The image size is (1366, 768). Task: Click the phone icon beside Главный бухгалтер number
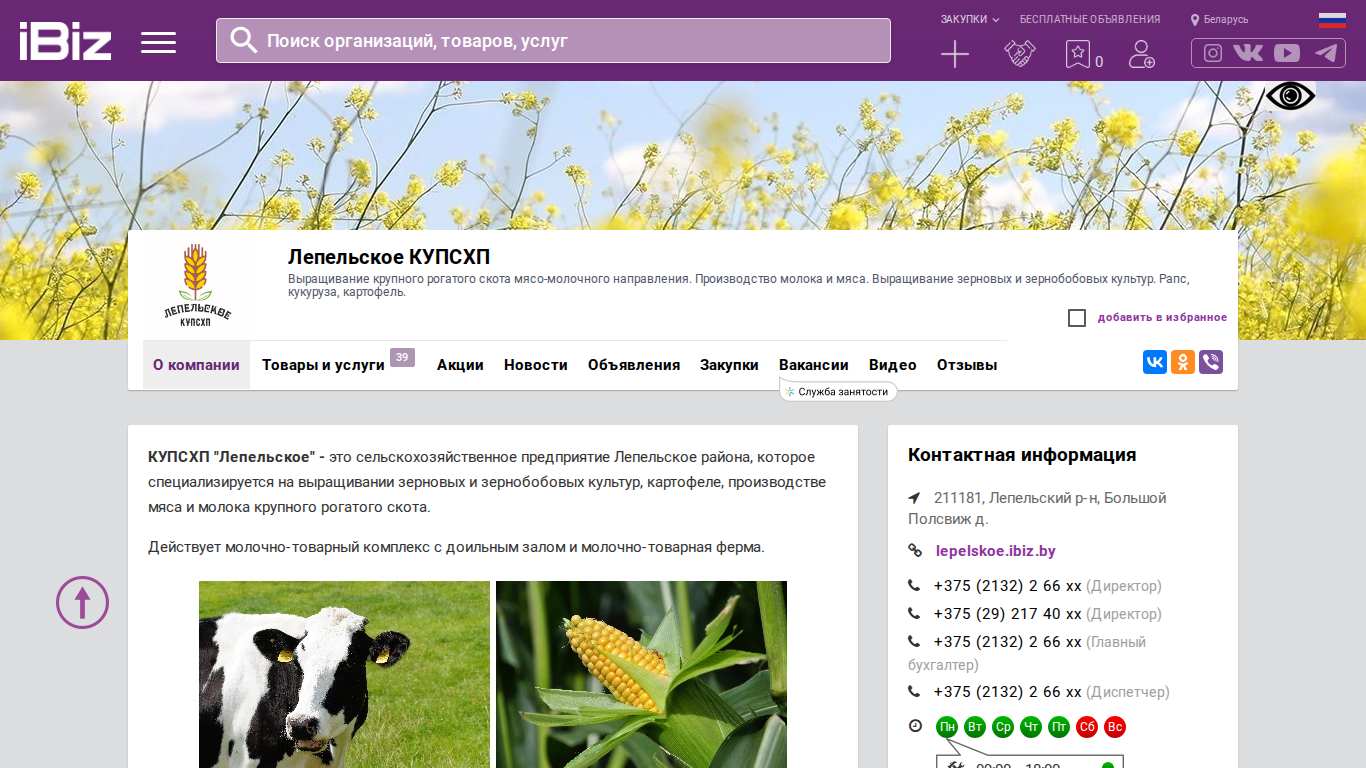[x=914, y=641]
